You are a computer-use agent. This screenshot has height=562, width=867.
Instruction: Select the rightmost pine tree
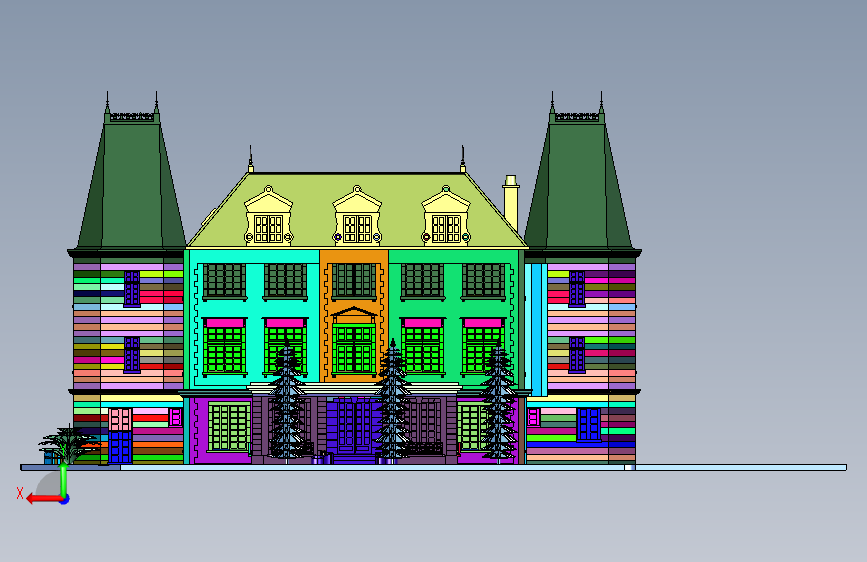coord(498,403)
